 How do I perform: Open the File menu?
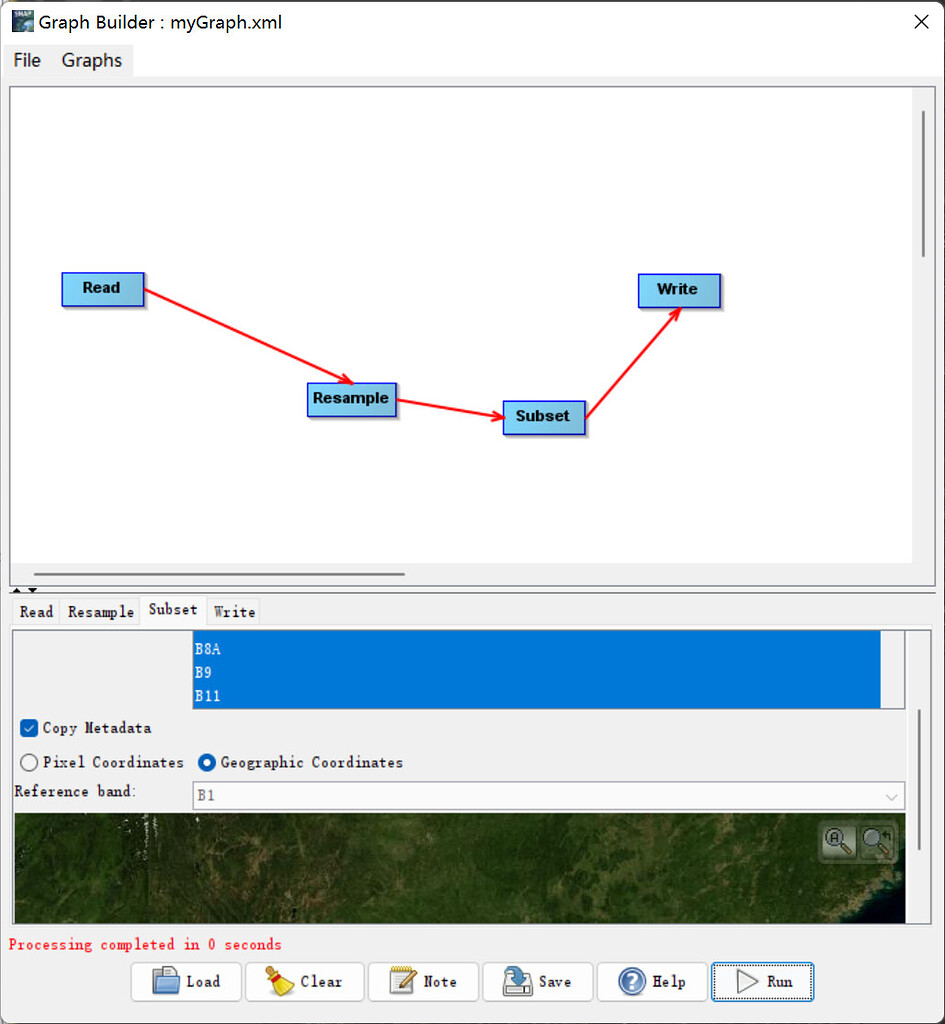pyautogui.click(x=26, y=60)
